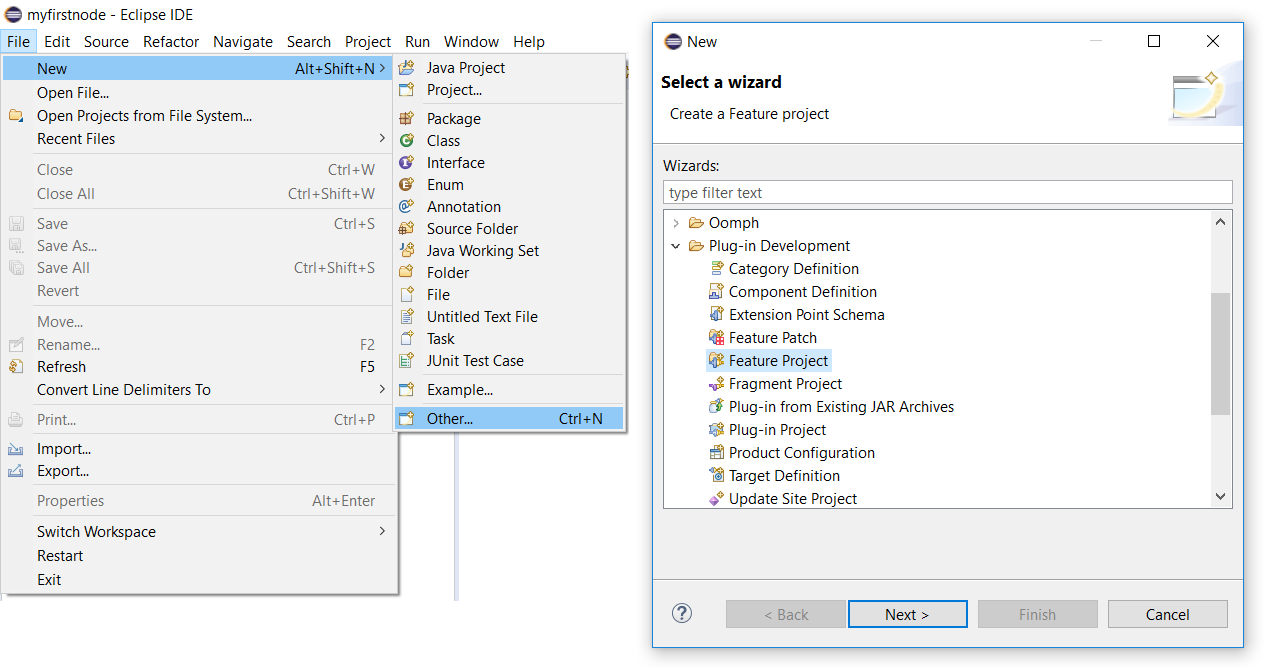Click the type filter text field

click(947, 192)
